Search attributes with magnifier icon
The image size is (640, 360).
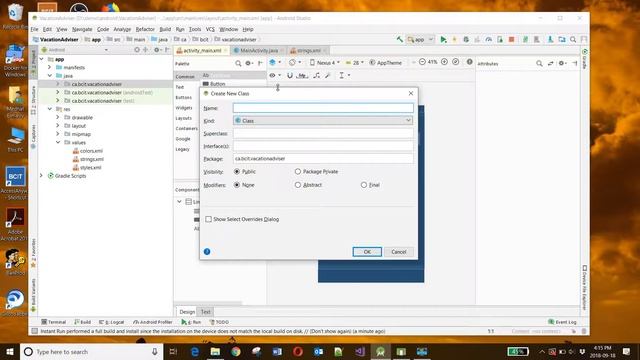[539, 64]
